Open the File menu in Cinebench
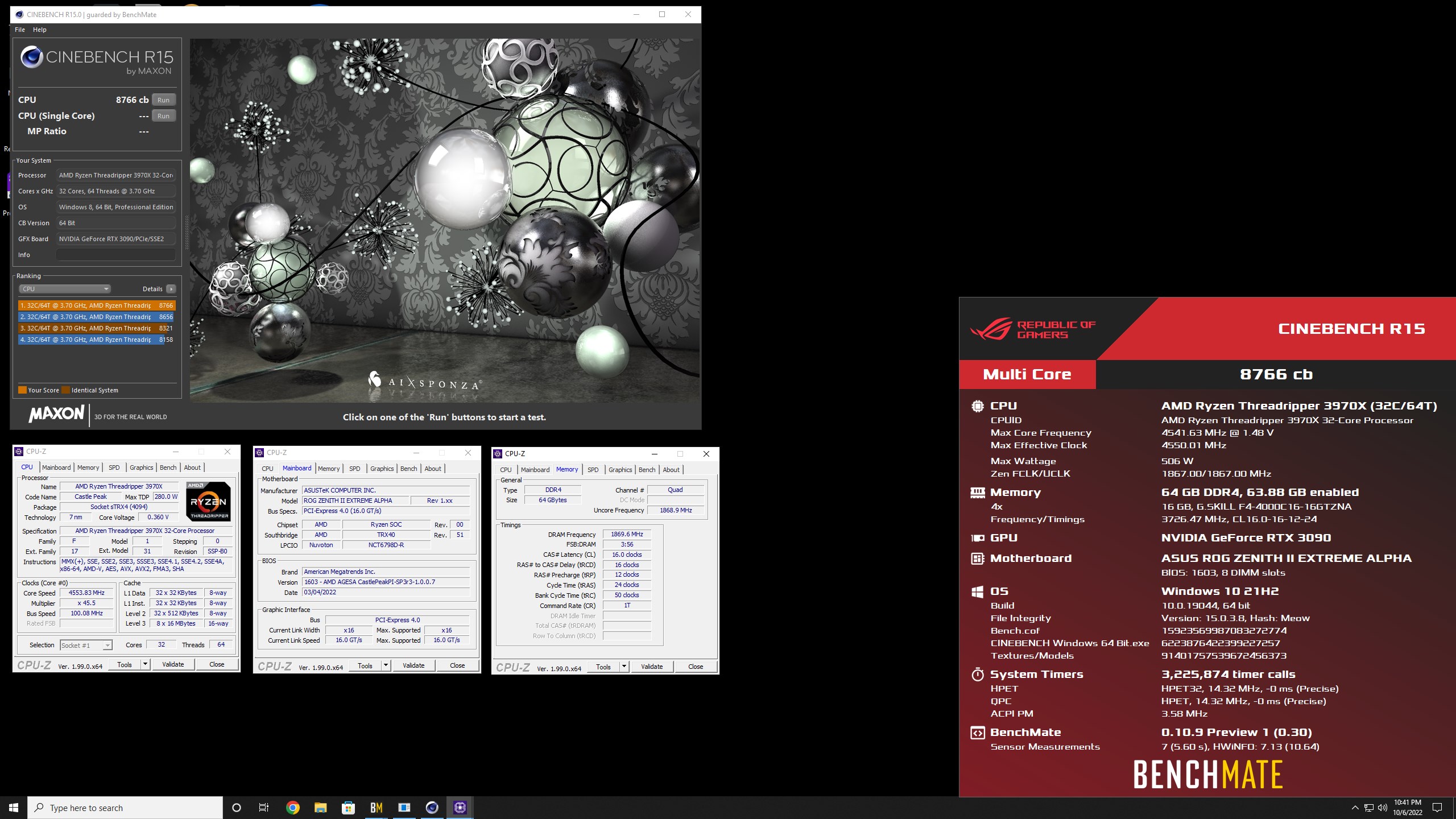 pos(20,30)
